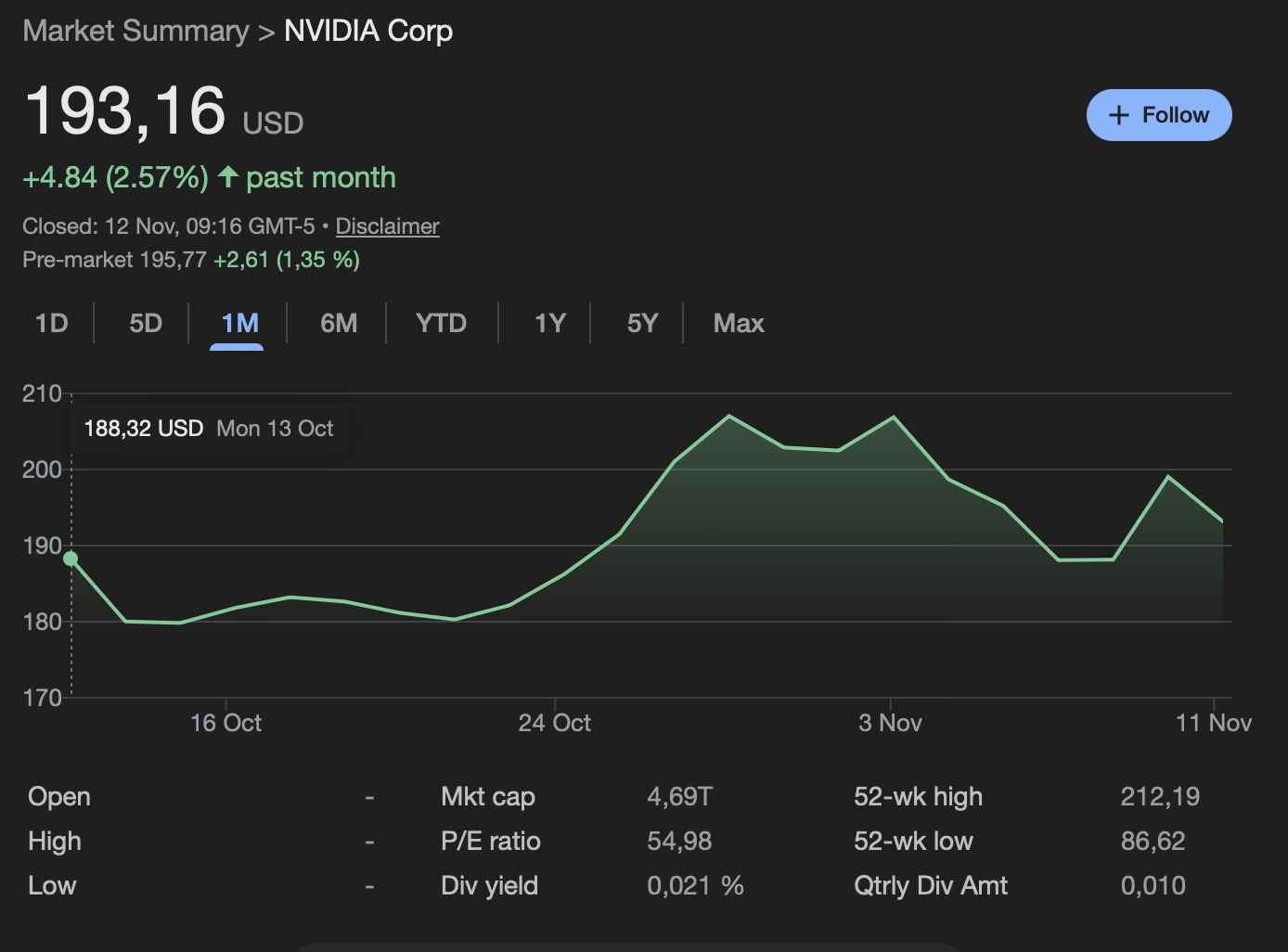This screenshot has width=1288, height=952.
Task: Click the 188,32 USD tooltip
Action: point(144,428)
